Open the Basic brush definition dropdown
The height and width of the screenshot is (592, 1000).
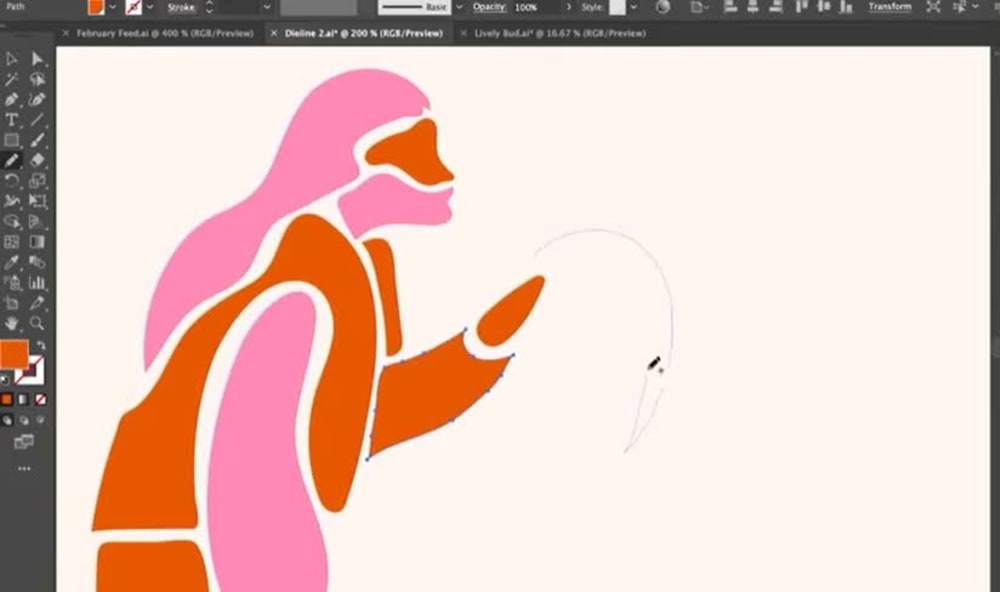pyautogui.click(x=459, y=7)
